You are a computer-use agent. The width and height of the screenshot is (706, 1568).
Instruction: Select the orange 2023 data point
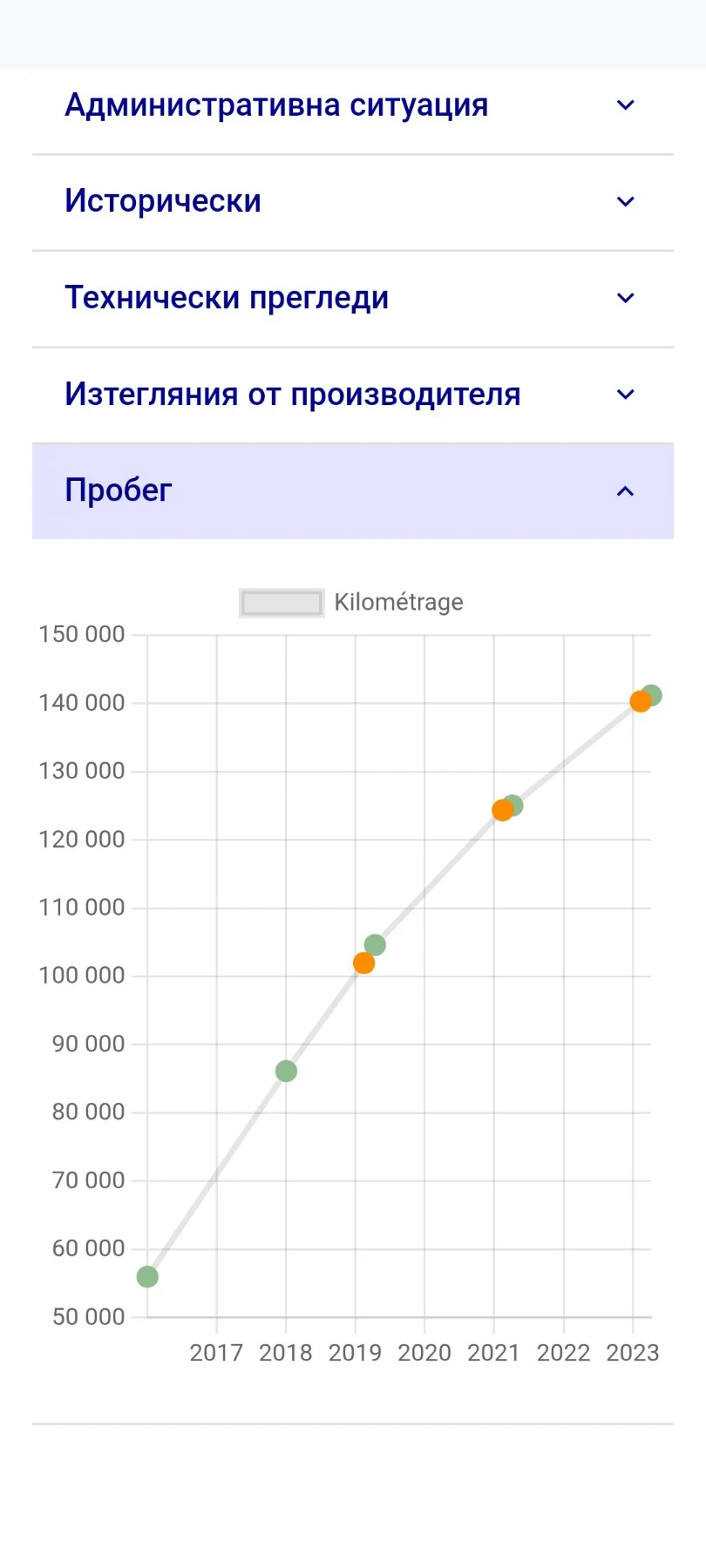pyautogui.click(x=641, y=702)
